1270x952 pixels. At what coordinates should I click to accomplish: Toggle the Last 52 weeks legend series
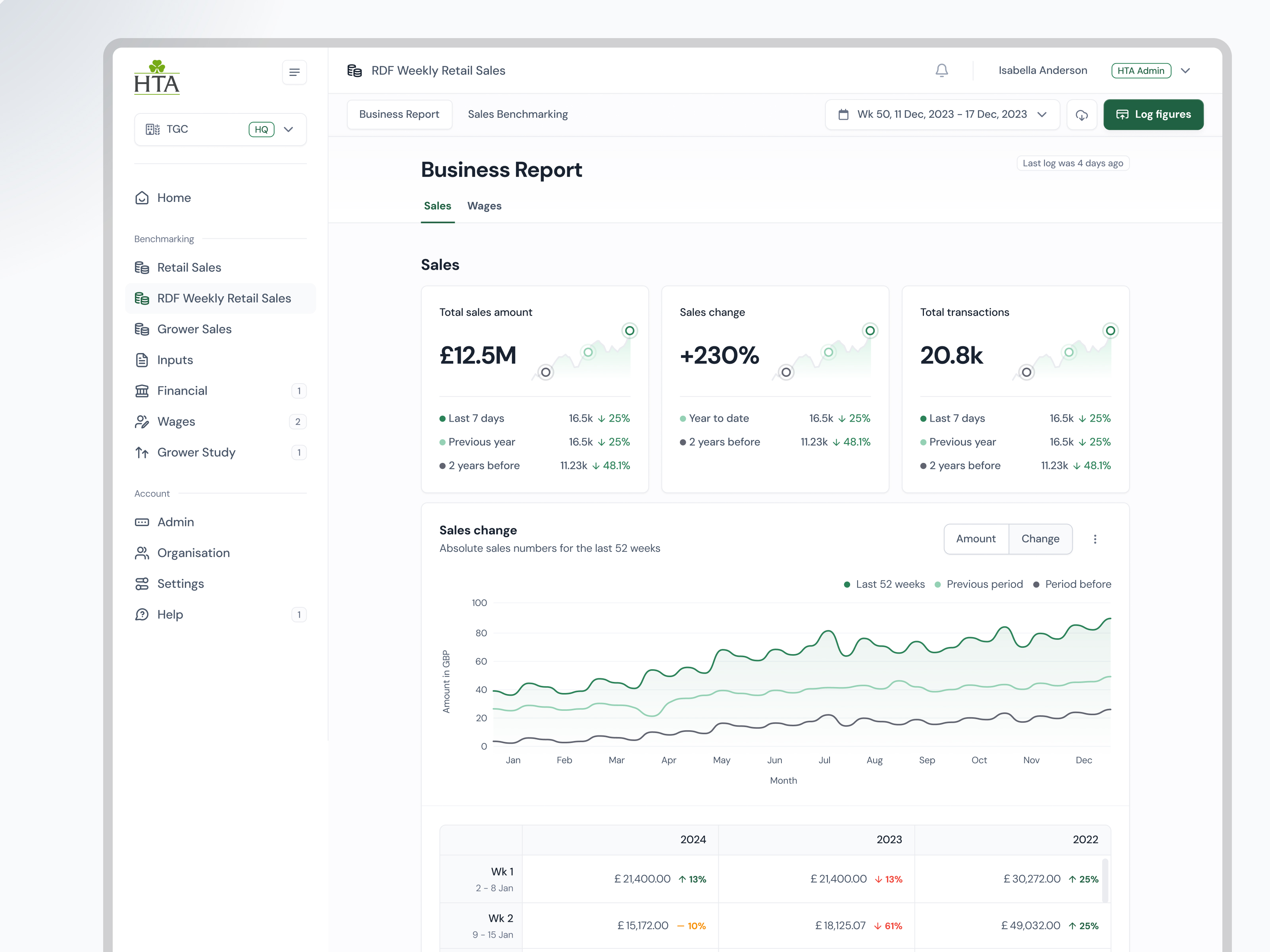pyautogui.click(x=884, y=584)
